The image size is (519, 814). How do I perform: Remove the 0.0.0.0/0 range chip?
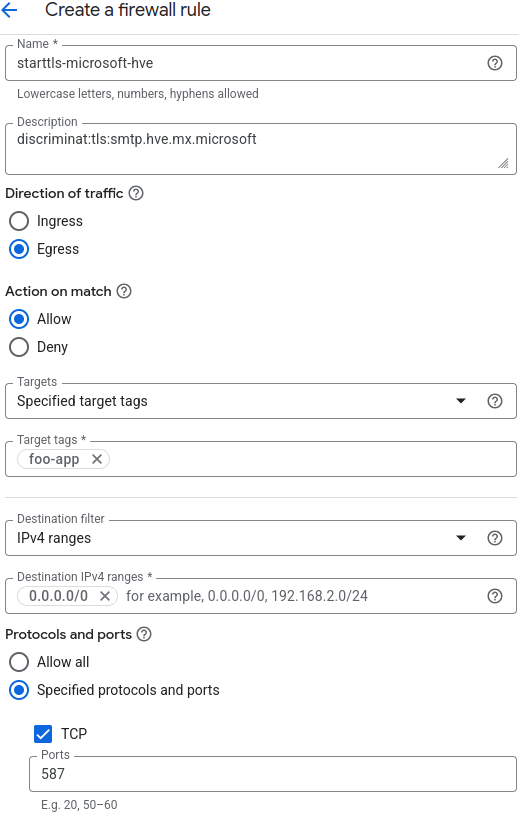(x=105, y=596)
